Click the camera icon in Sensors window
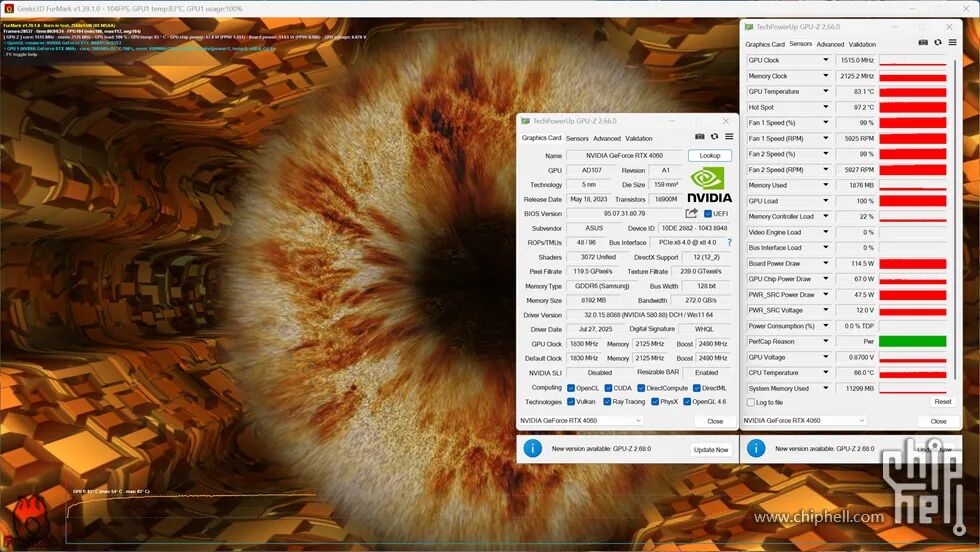 pyautogui.click(x=923, y=43)
